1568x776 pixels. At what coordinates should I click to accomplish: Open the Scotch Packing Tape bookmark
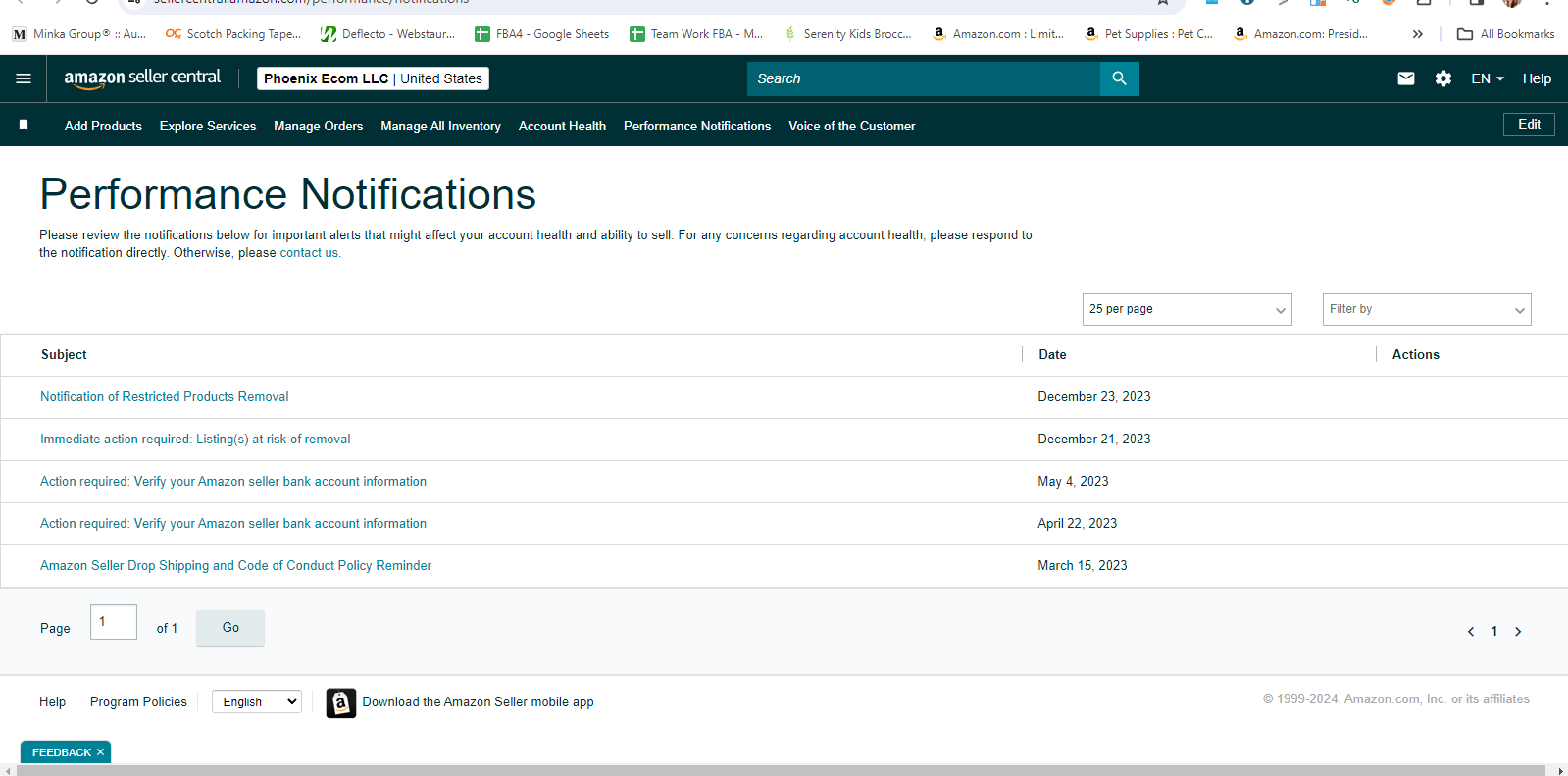pyautogui.click(x=233, y=34)
